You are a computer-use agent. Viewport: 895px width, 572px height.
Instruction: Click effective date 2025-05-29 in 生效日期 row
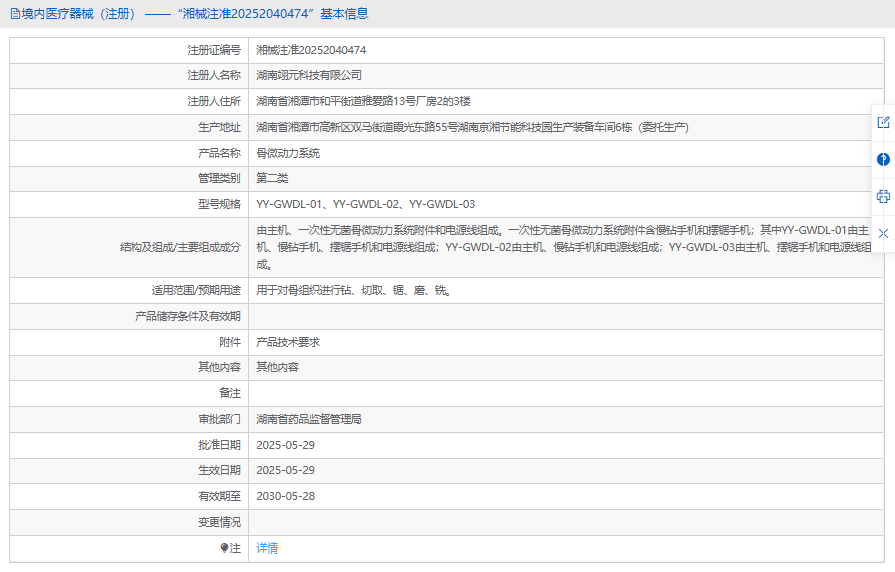click(285, 470)
